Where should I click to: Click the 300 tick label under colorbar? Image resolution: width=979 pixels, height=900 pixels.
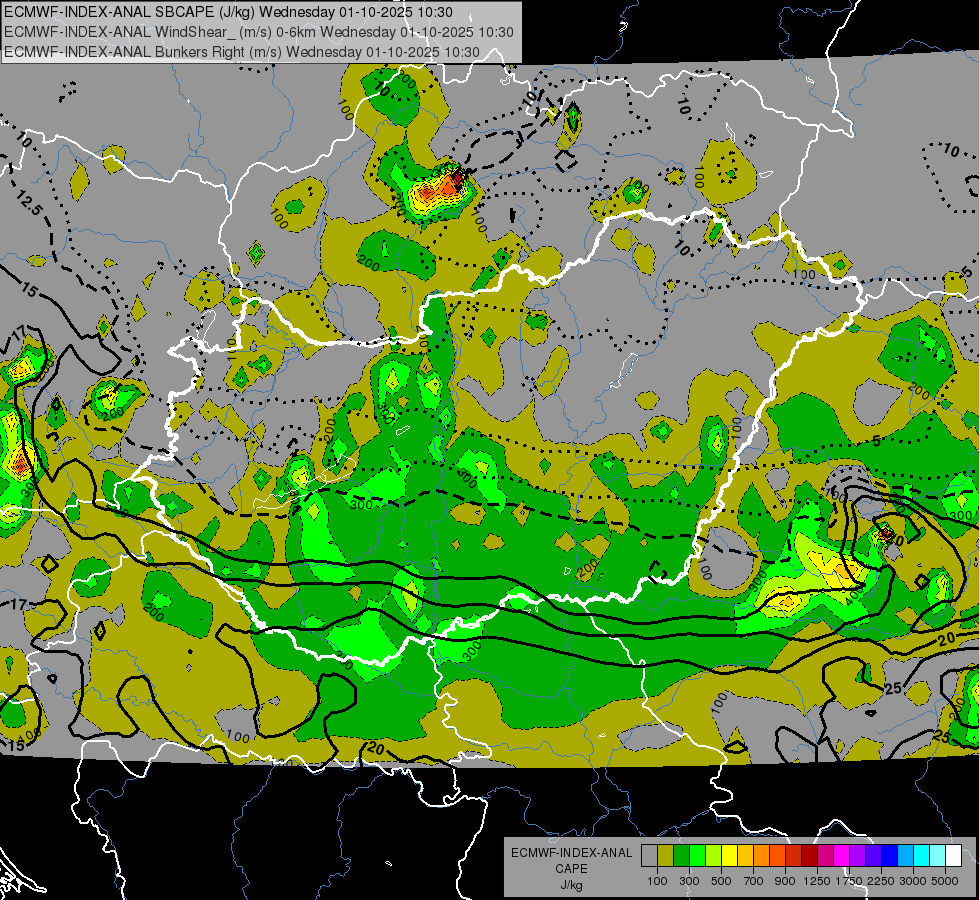pos(689,881)
